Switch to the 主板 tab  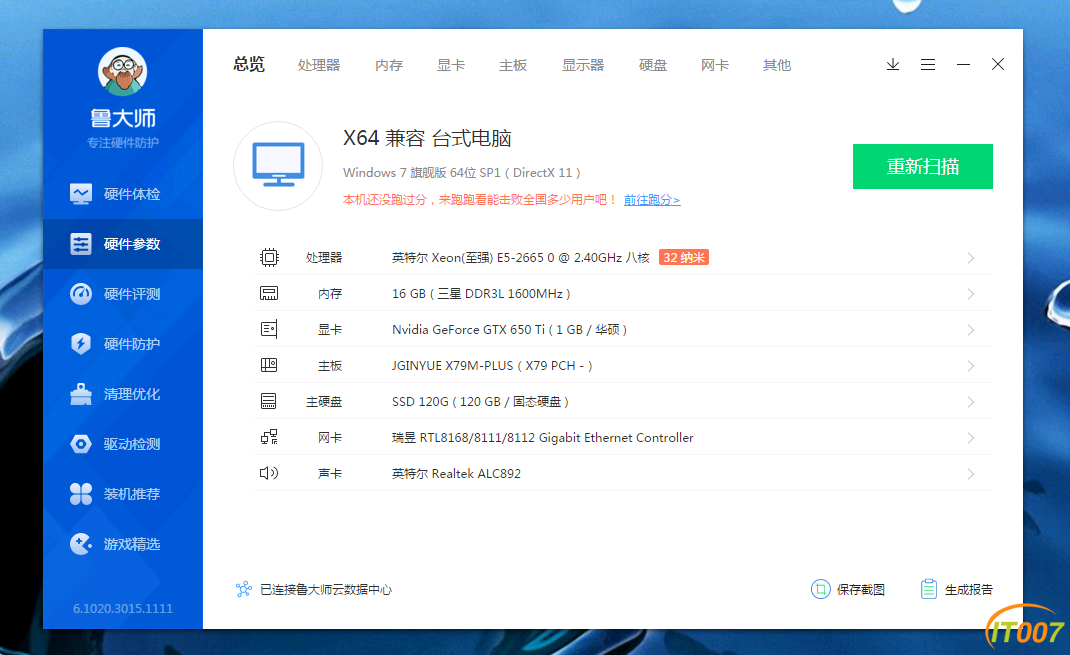coord(513,65)
